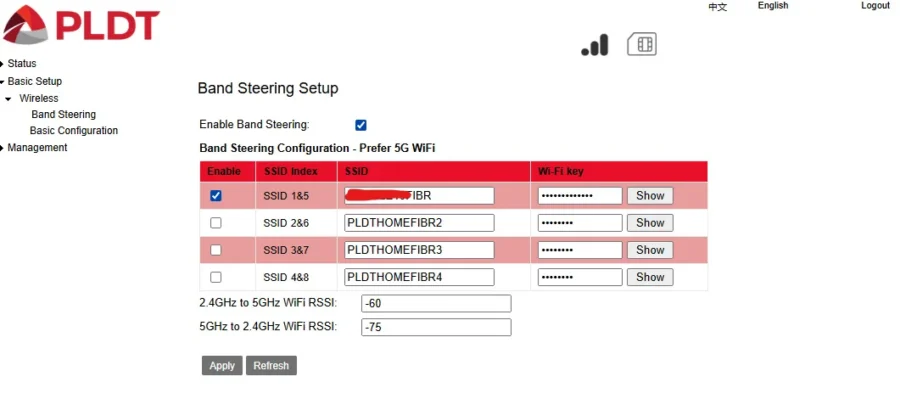The width and height of the screenshot is (900, 399).
Task: Collapse the Basic Setup menu arrow
Action: tap(2, 82)
